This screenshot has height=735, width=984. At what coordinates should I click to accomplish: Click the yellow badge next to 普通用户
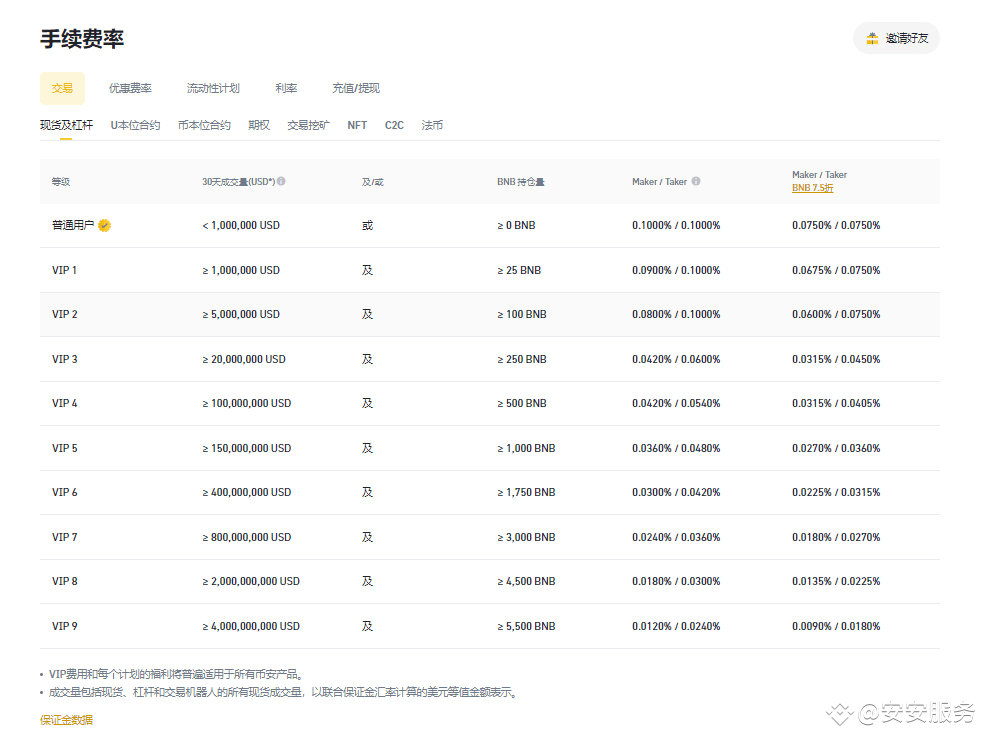pyautogui.click(x=104, y=225)
